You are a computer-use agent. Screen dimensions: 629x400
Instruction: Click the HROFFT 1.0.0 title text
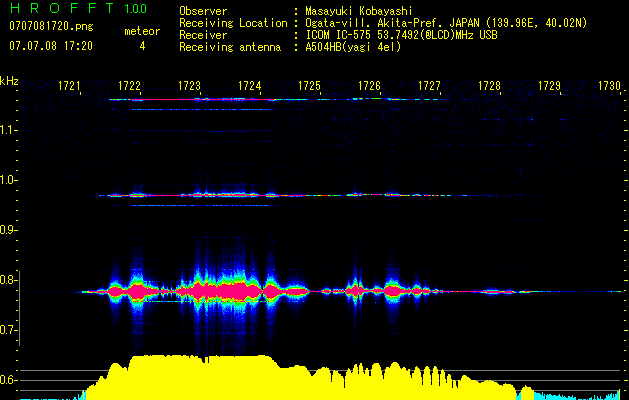(79, 8)
